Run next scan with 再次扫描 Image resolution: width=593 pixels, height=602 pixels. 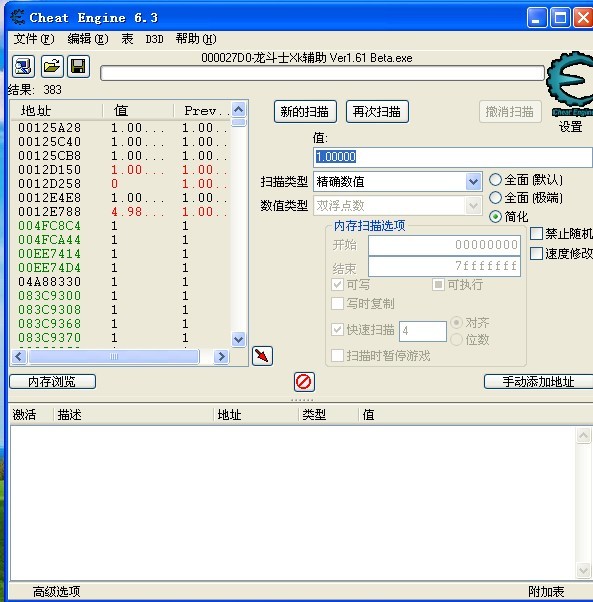coord(377,112)
